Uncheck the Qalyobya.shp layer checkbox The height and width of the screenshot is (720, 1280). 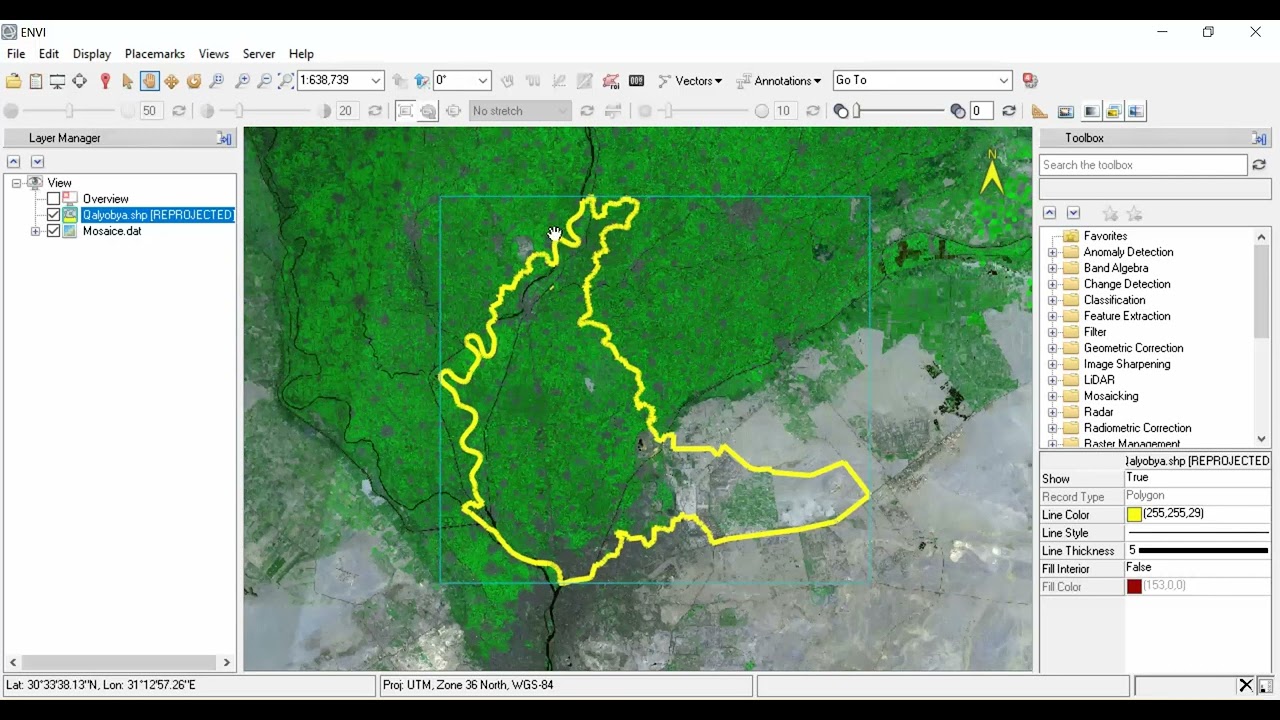[x=53, y=215]
